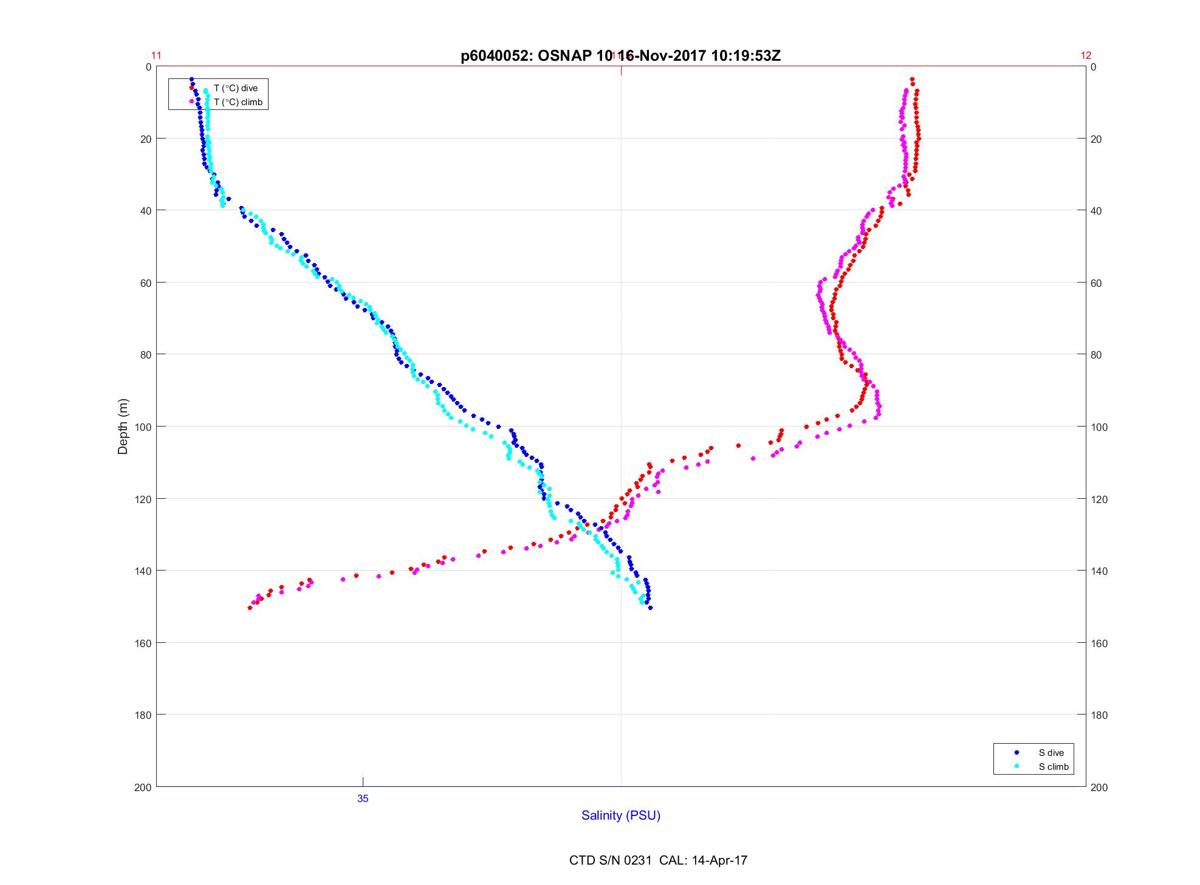Select the 'T (°C) dive' legend label

tap(236, 88)
